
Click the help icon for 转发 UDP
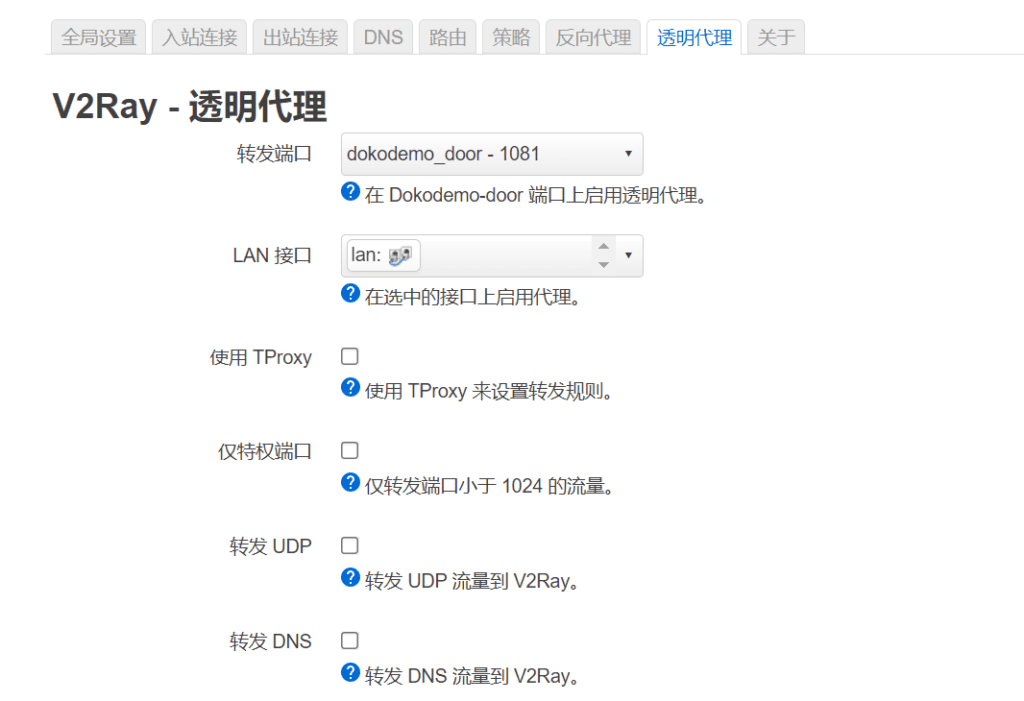pyautogui.click(x=350, y=577)
